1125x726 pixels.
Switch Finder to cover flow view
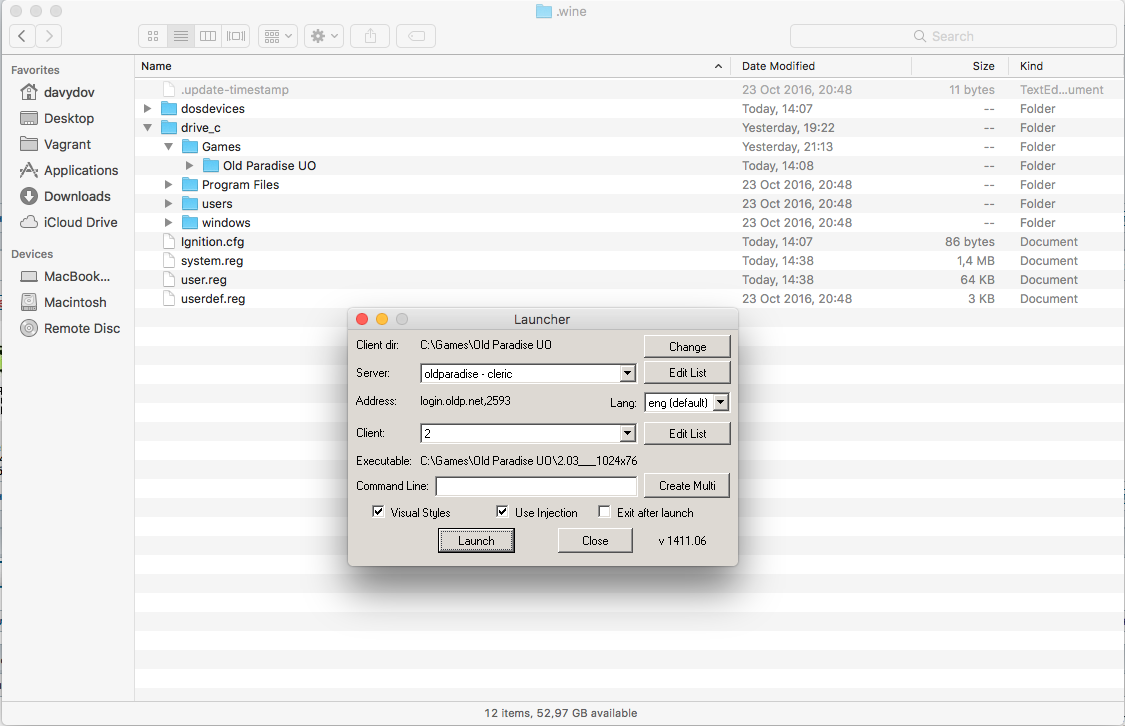236,36
